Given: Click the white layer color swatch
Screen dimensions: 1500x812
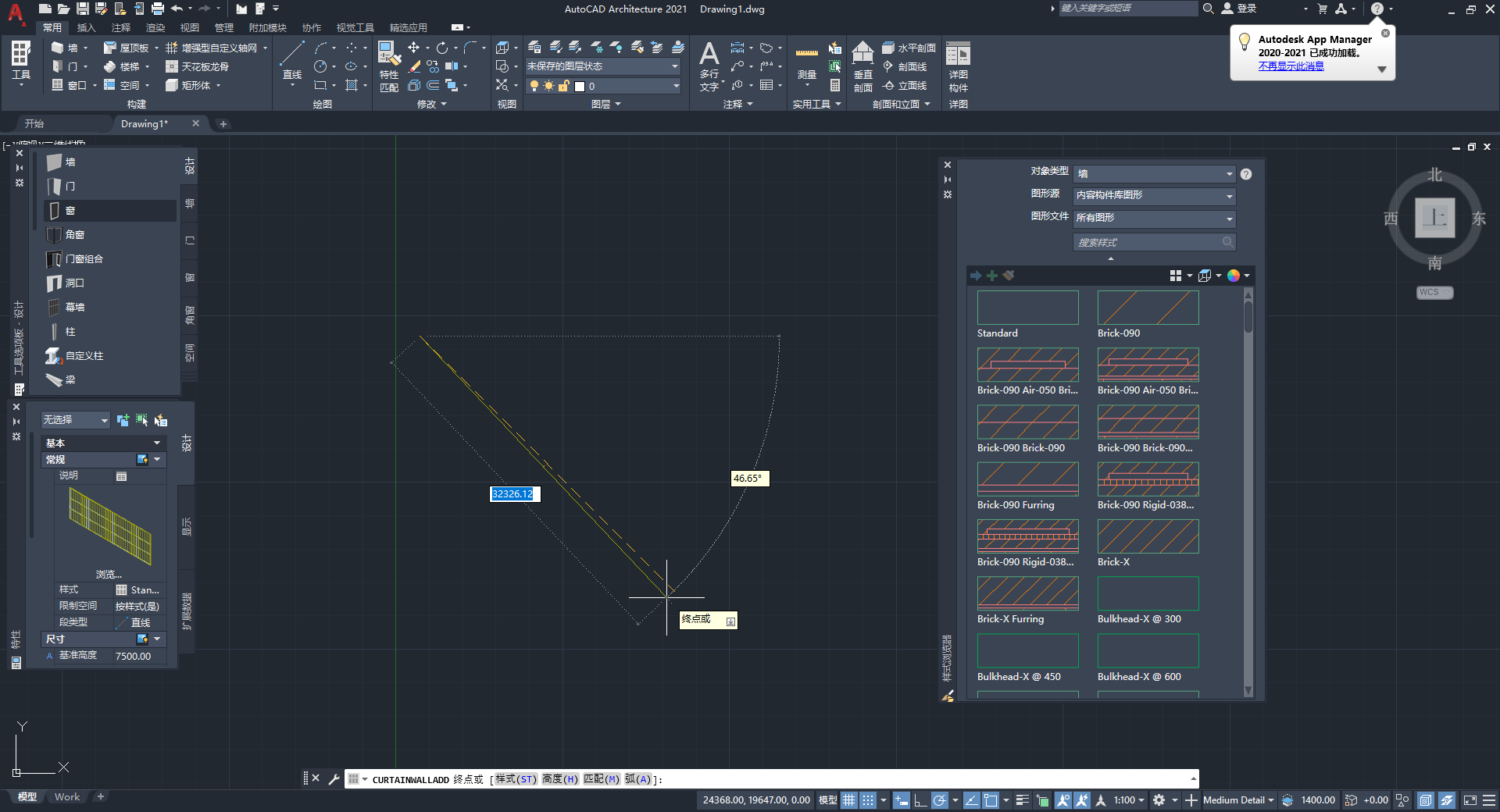Looking at the screenshot, I should 580,86.
